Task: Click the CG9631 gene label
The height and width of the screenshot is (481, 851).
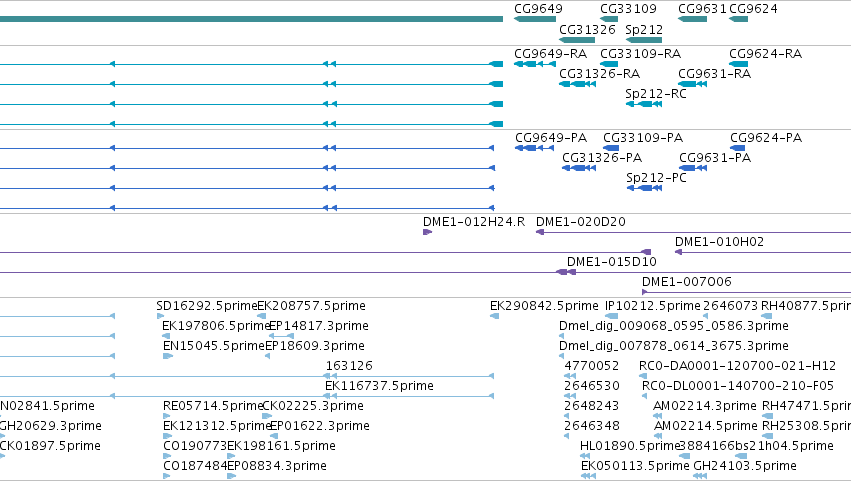Action: (702, 9)
